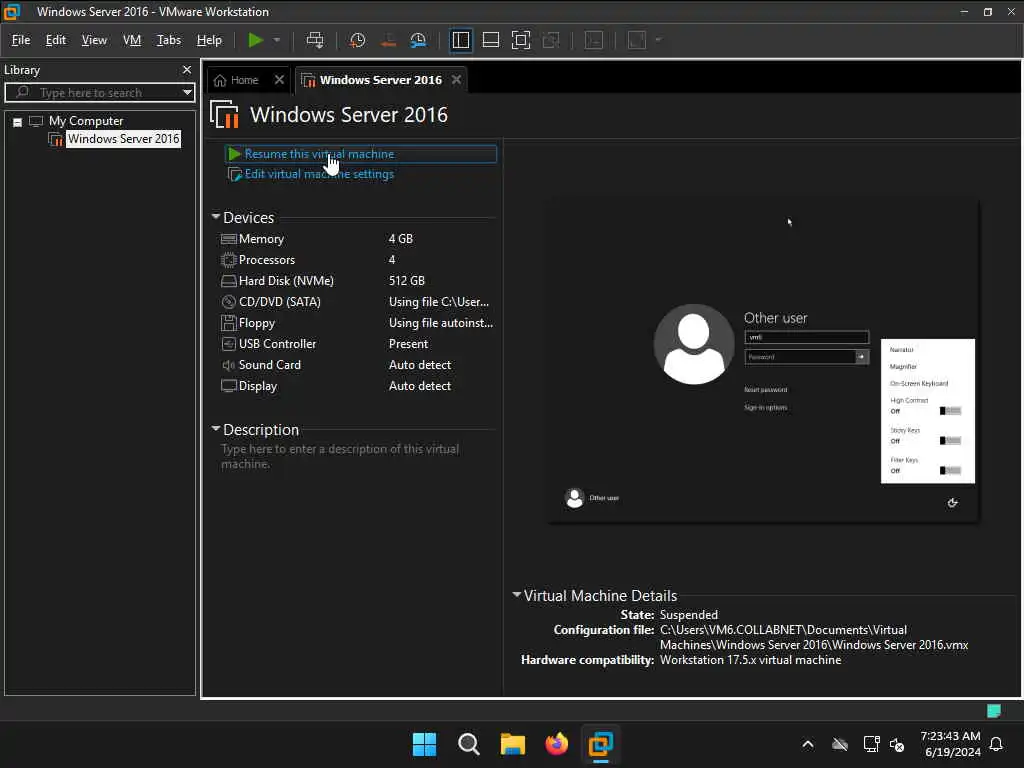Toggle the Show Library sidebar icon

(461, 40)
